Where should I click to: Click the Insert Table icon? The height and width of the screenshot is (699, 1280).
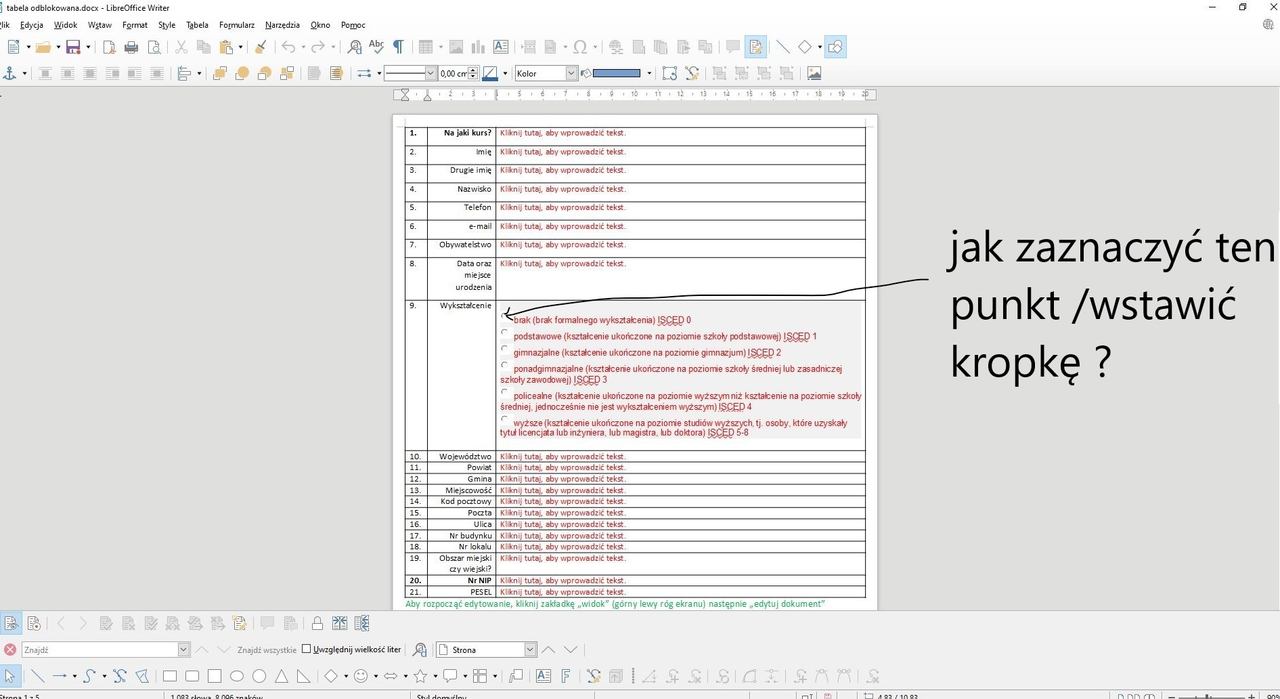426,47
